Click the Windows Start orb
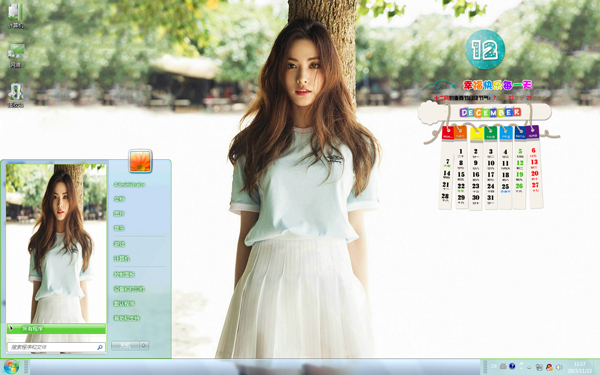Image resolution: width=600 pixels, height=375 pixels. click(11, 367)
